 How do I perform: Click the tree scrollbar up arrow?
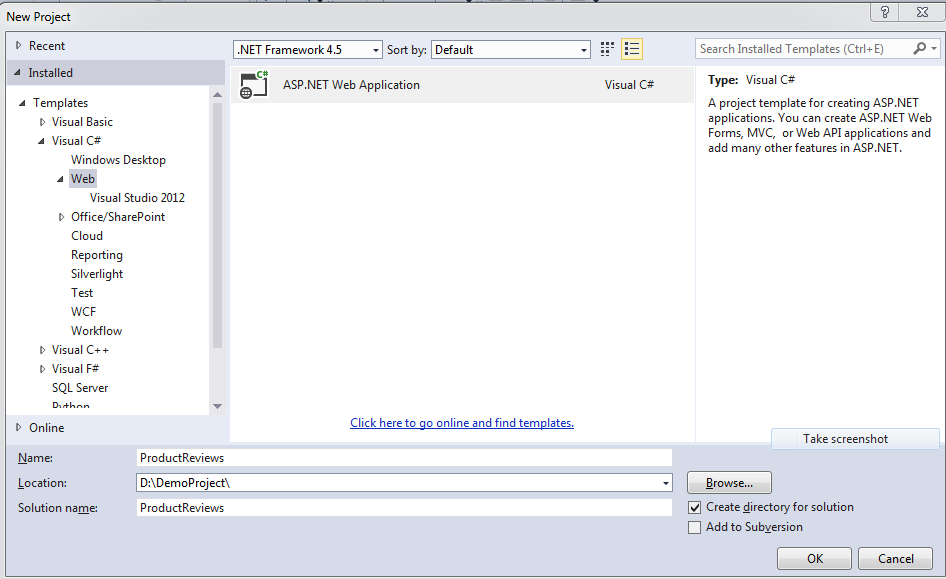217,95
